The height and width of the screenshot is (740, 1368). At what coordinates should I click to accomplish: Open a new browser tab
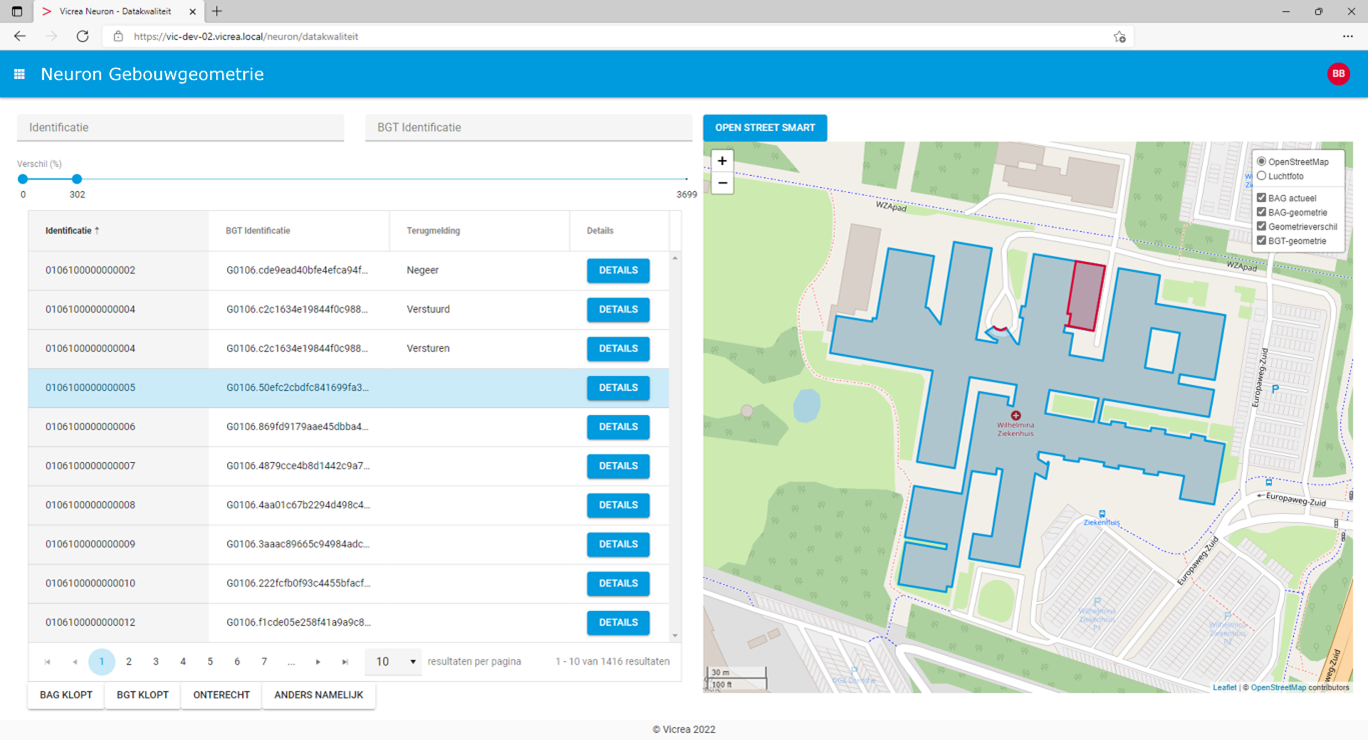click(x=217, y=11)
